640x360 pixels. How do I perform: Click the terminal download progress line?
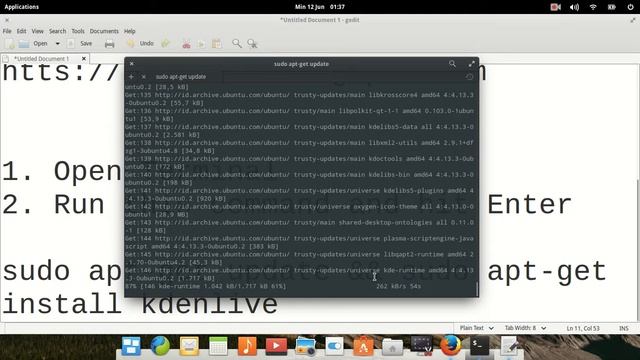[273, 286]
